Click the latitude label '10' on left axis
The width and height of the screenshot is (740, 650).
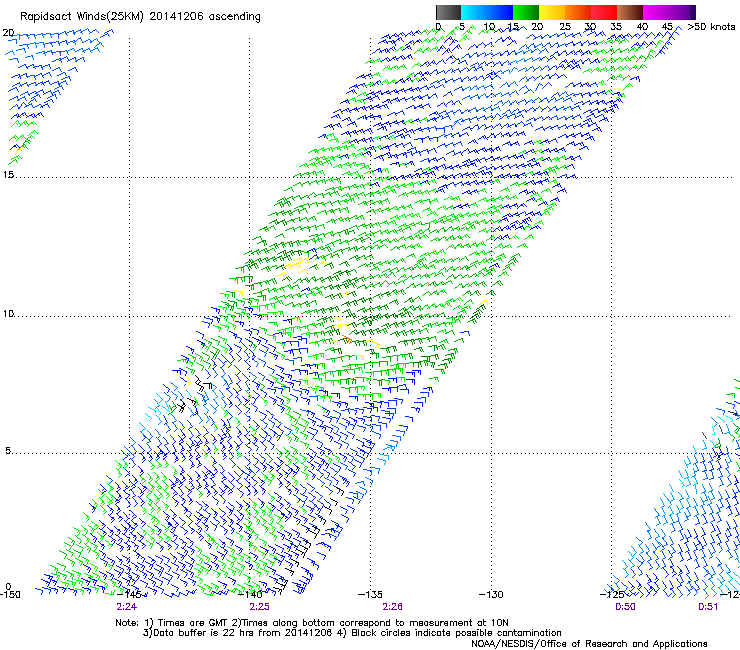click(x=8, y=313)
